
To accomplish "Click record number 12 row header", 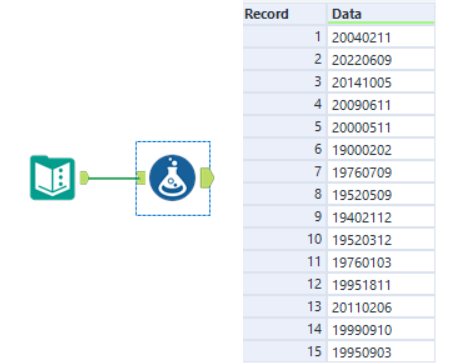I will [284, 284].
